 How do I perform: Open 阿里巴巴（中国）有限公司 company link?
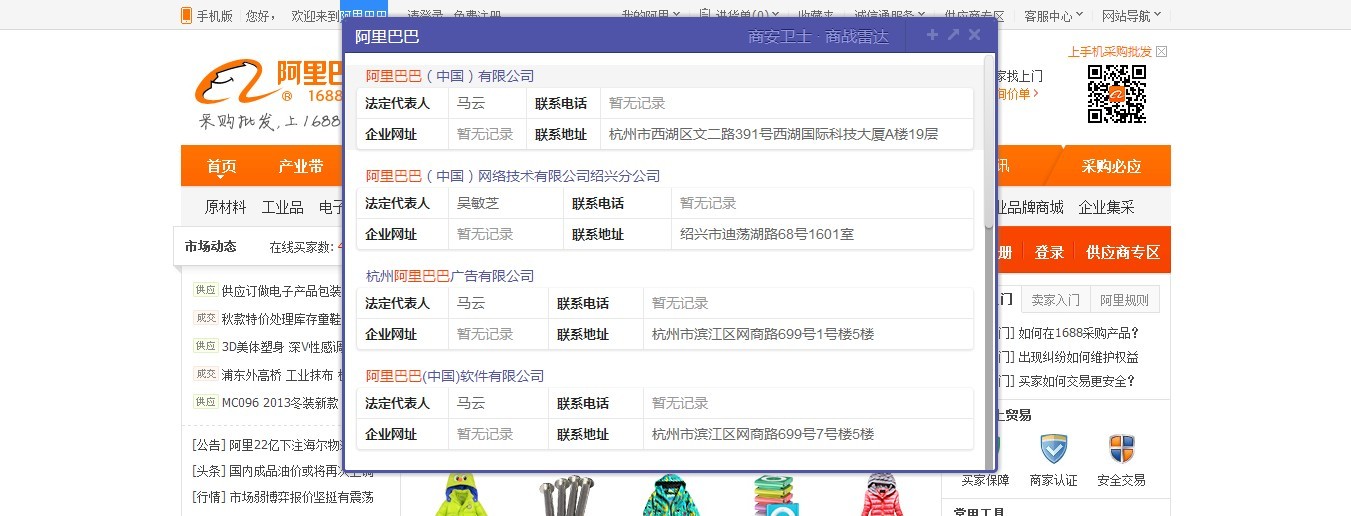[450, 76]
